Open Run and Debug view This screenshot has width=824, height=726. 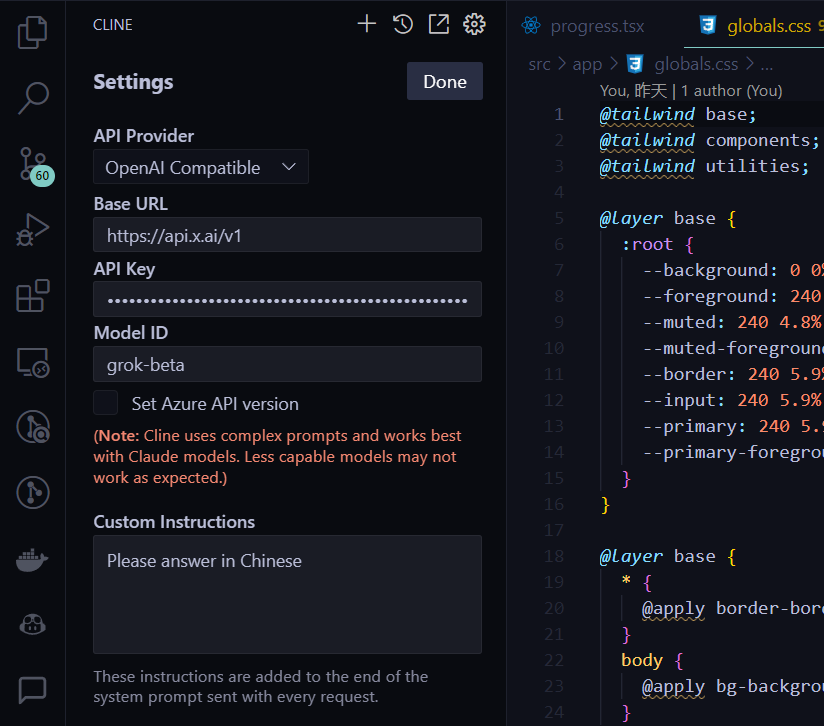[32, 230]
